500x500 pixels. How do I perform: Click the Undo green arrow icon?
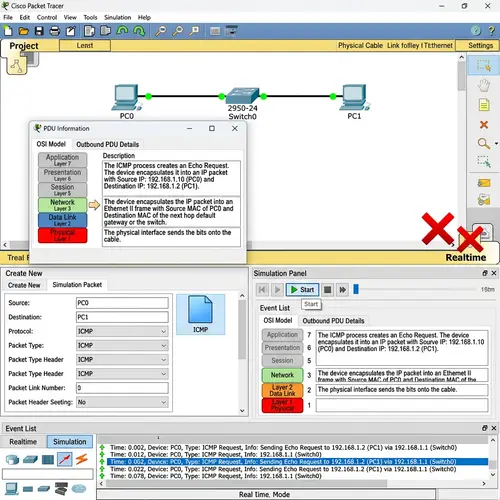click(x=122, y=31)
